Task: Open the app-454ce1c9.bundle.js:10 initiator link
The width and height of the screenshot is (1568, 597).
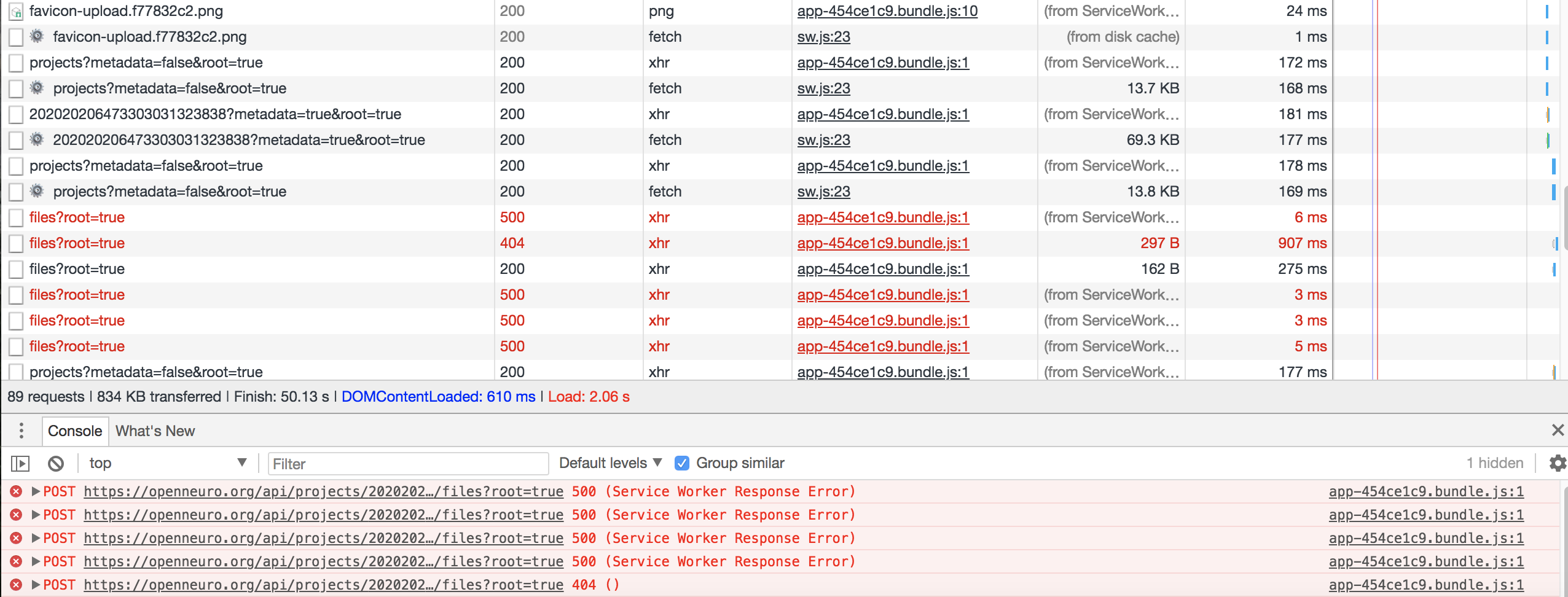Action: click(x=887, y=11)
